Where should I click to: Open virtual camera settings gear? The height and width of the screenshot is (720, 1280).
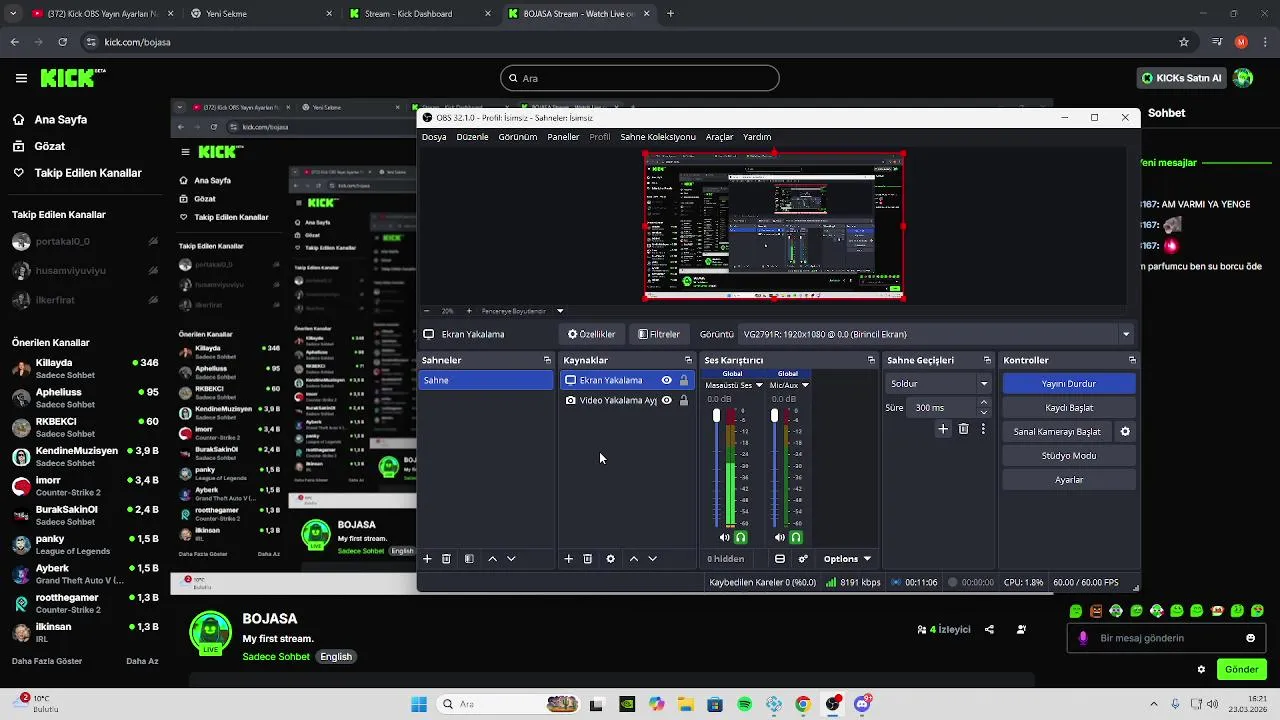(x=1125, y=432)
